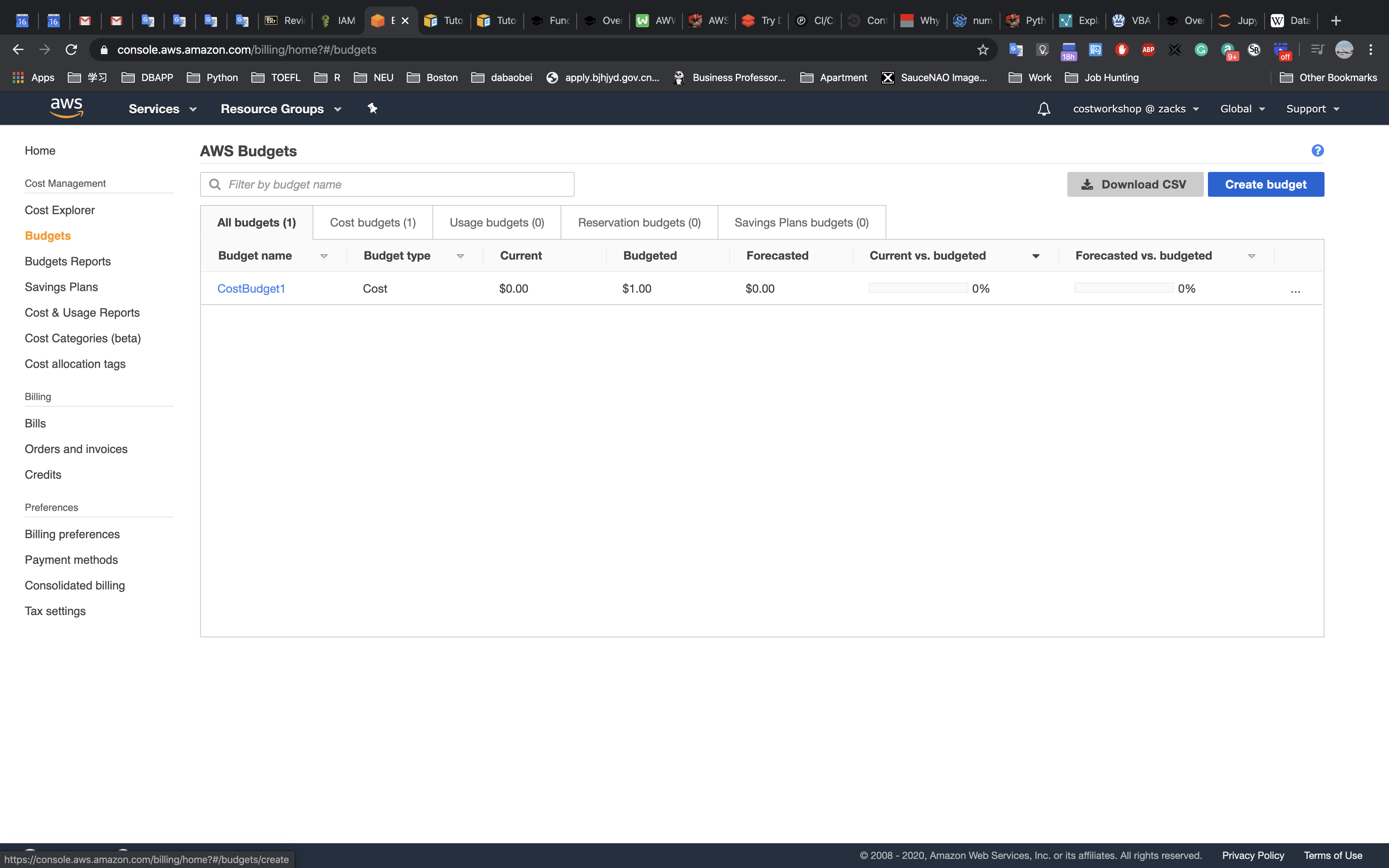
Task: Click the pin shortcut icon in navbar
Action: [x=372, y=108]
